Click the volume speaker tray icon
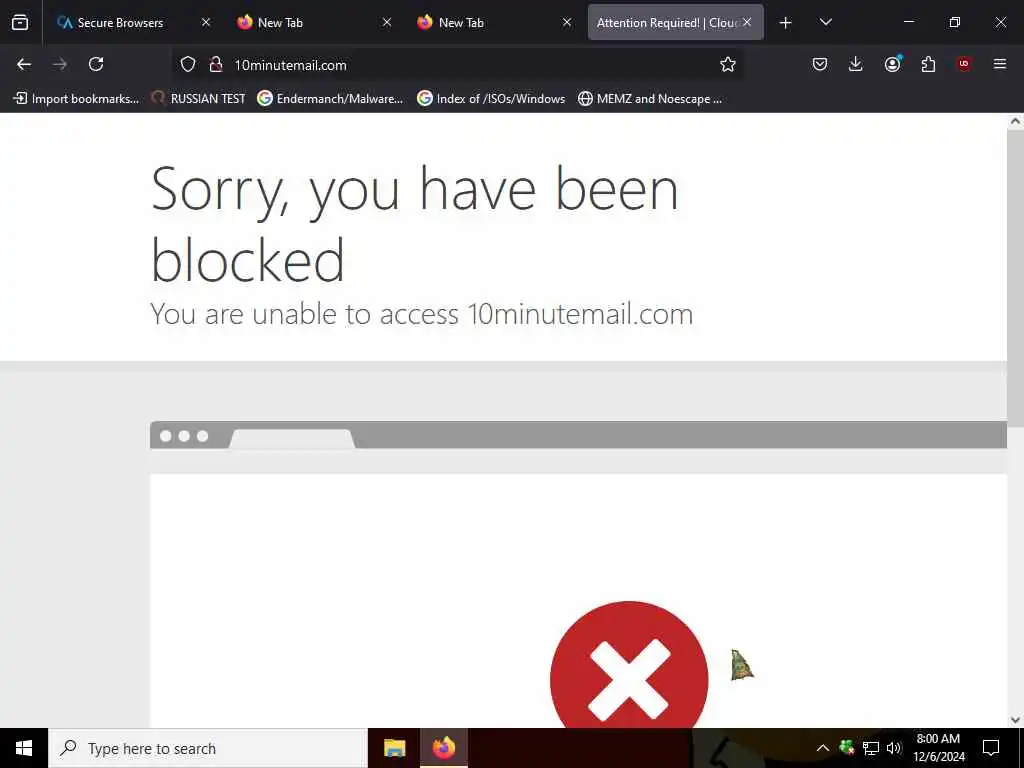Screen dimensions: 1024x768 pos(894,748)
